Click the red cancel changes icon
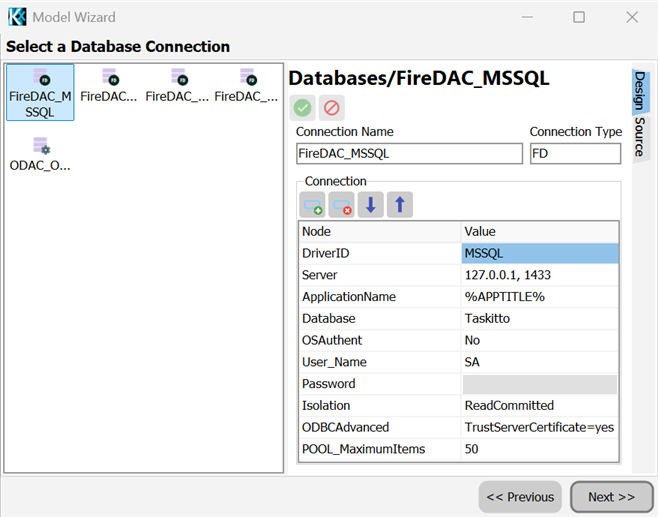 pos(332,108)
